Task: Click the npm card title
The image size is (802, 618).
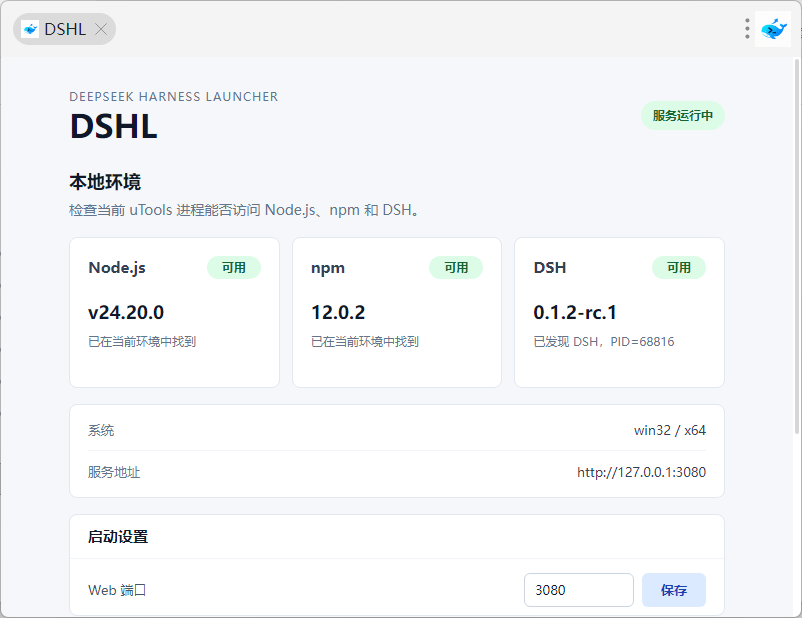Action: [x=328, y=269]
